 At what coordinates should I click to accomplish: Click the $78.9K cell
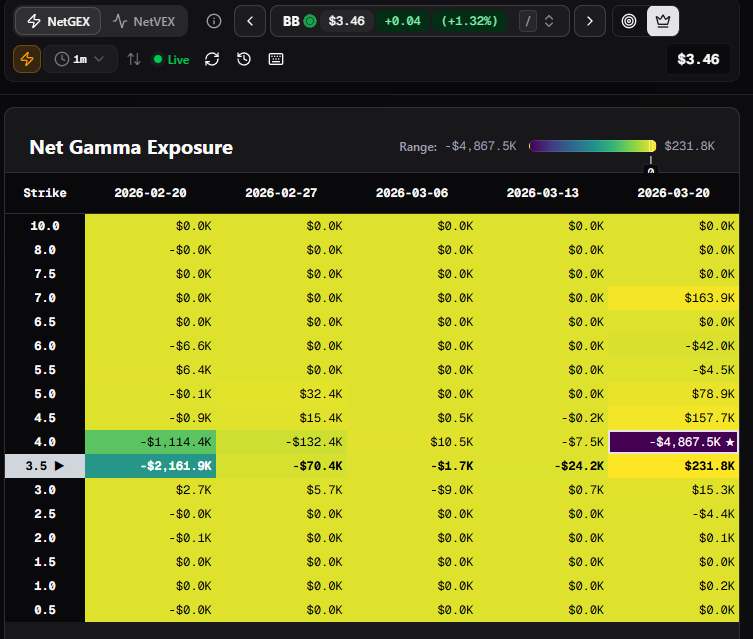(673, 394)
